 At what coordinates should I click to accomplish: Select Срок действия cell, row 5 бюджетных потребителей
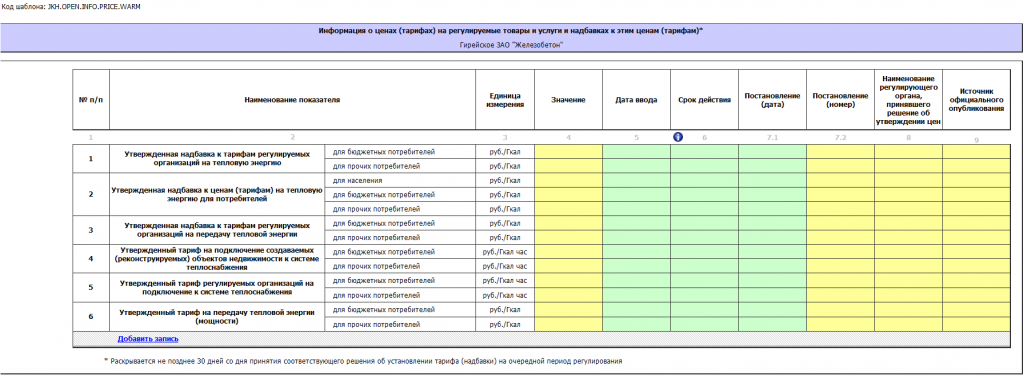coord(705,281)
